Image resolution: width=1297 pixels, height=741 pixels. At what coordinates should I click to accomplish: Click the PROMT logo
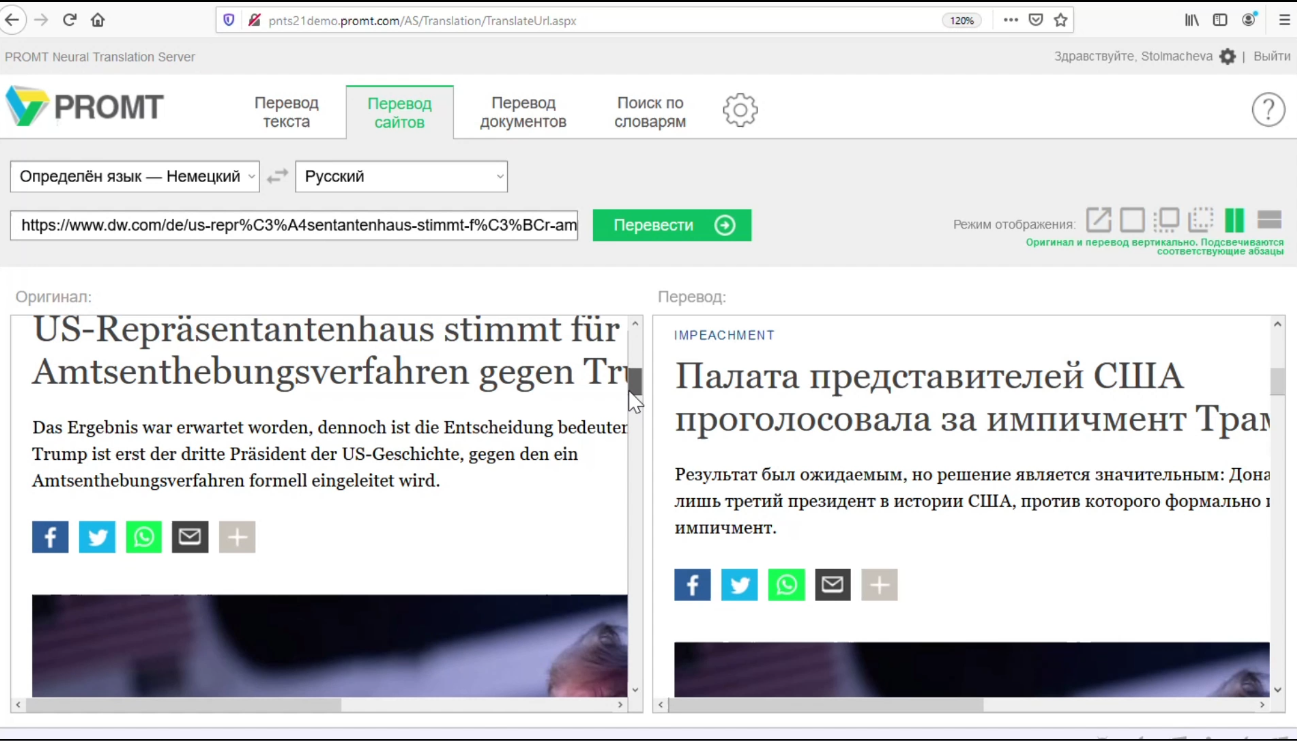tap(84, 106)
